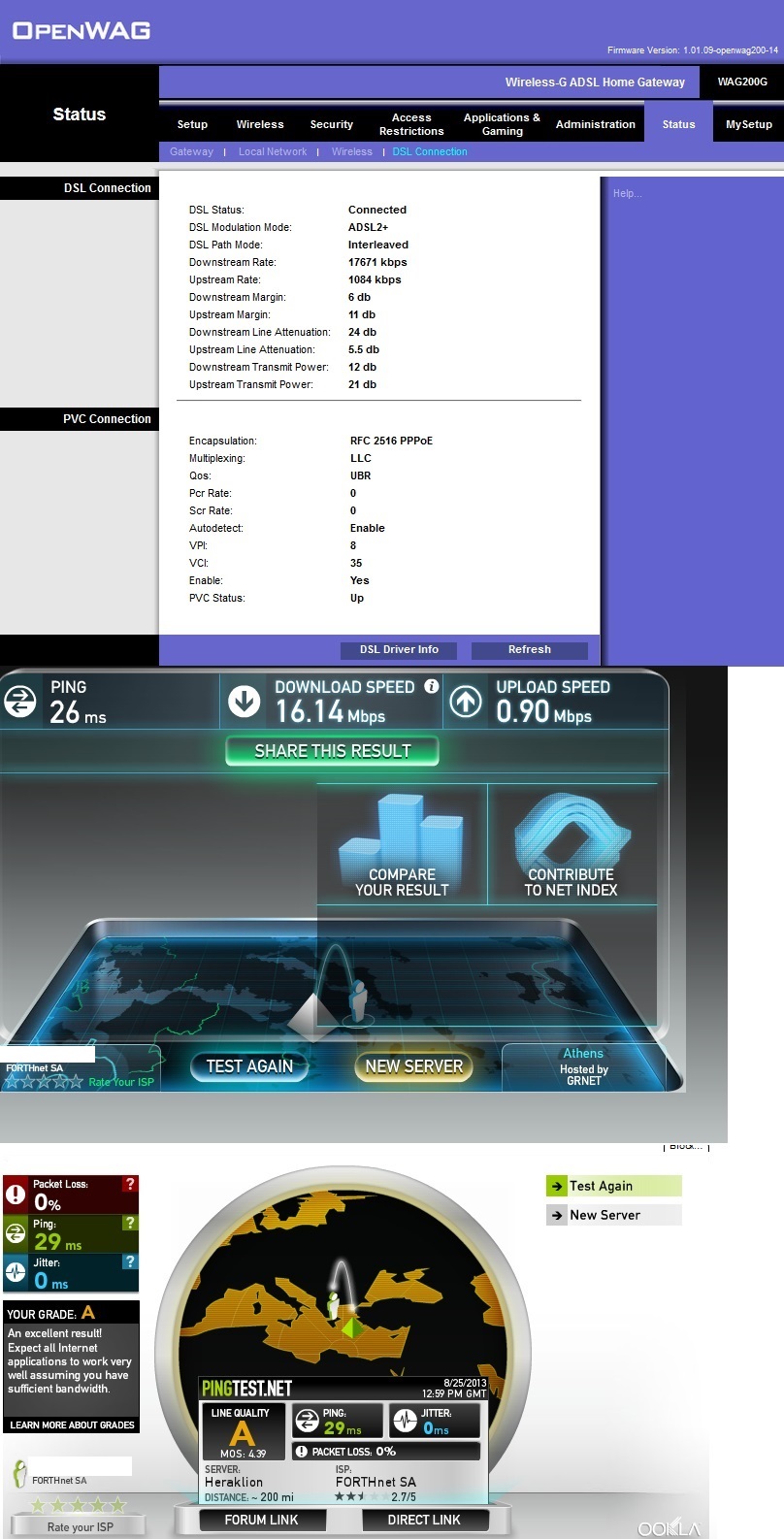Image resolution: width=784 pixels, height=1539 pixels.
Task: Click the line quality A grade
Action: coord(243,1432)
